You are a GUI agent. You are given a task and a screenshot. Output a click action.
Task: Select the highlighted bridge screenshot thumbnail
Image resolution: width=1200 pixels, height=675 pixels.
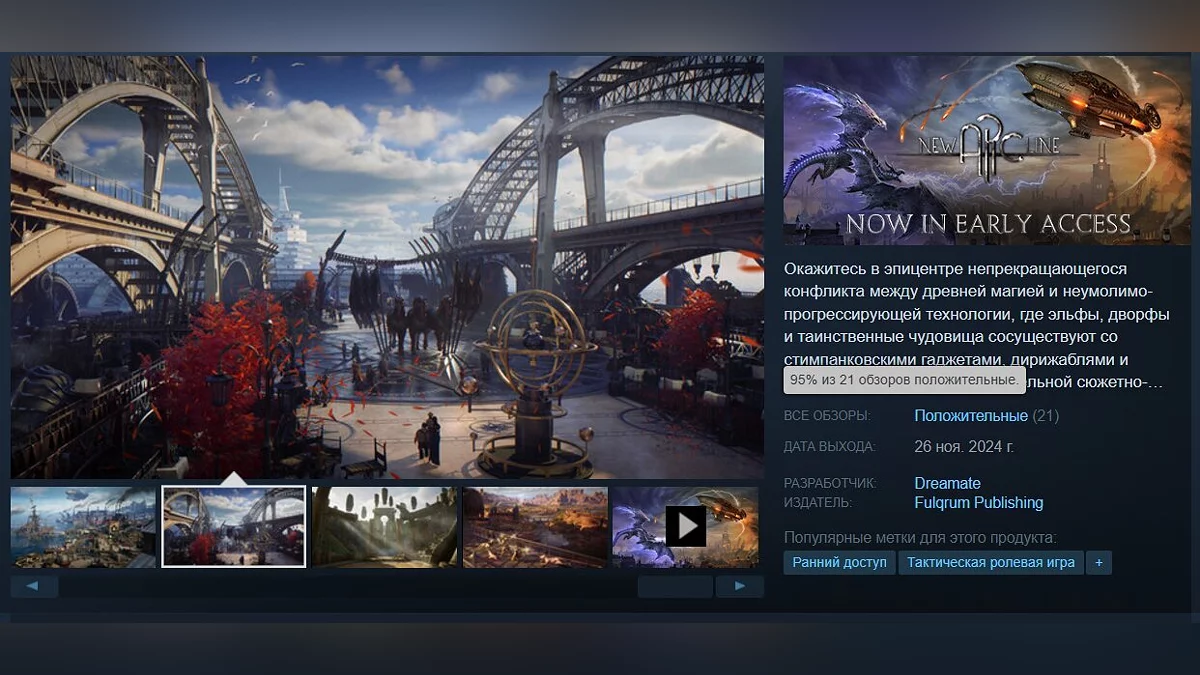[234, 527]
